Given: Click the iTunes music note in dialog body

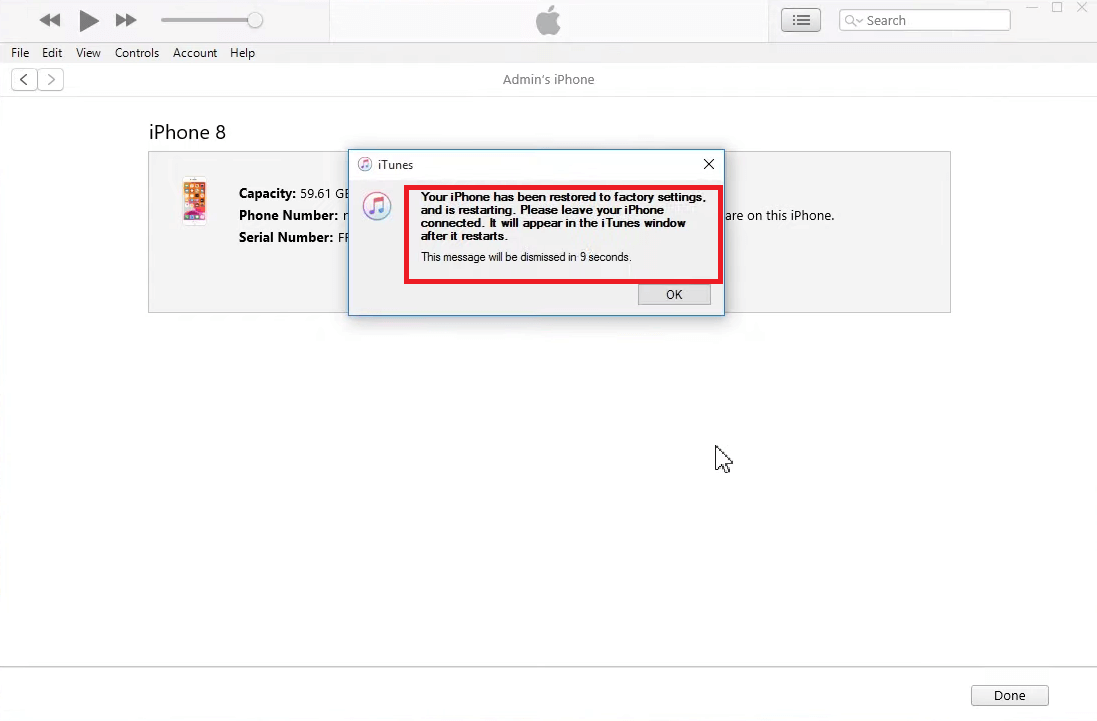Looking at the screenshot, I should (x=377, y=206).
